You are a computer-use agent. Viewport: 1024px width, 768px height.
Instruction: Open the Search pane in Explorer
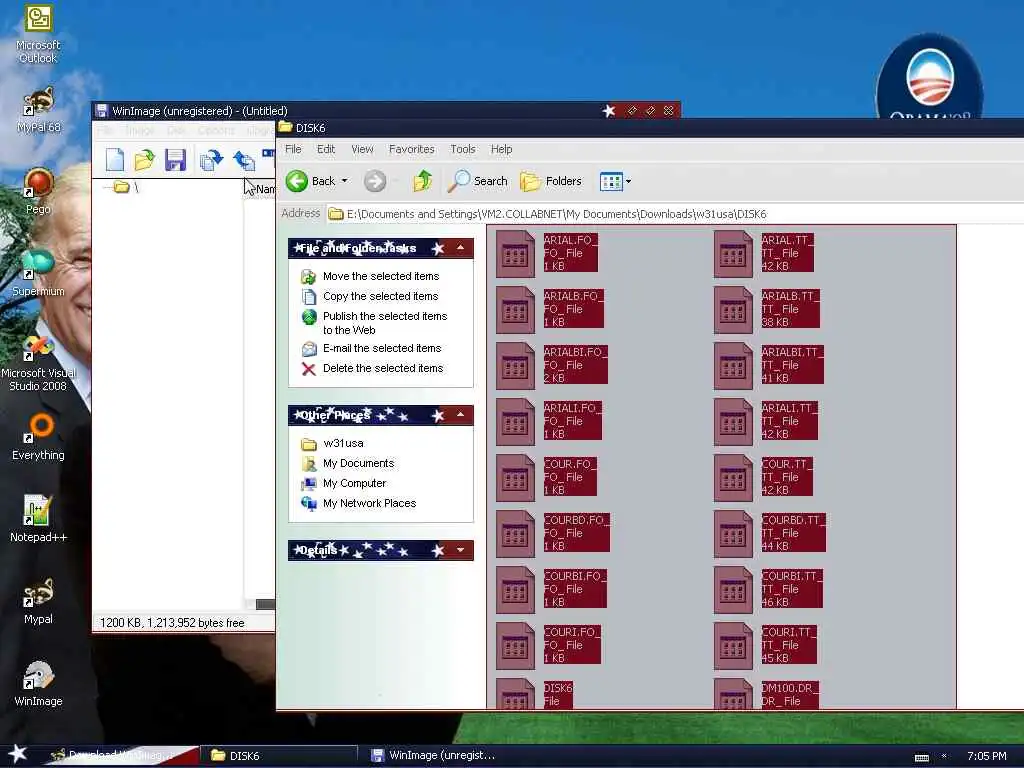(x=478, y=181)
